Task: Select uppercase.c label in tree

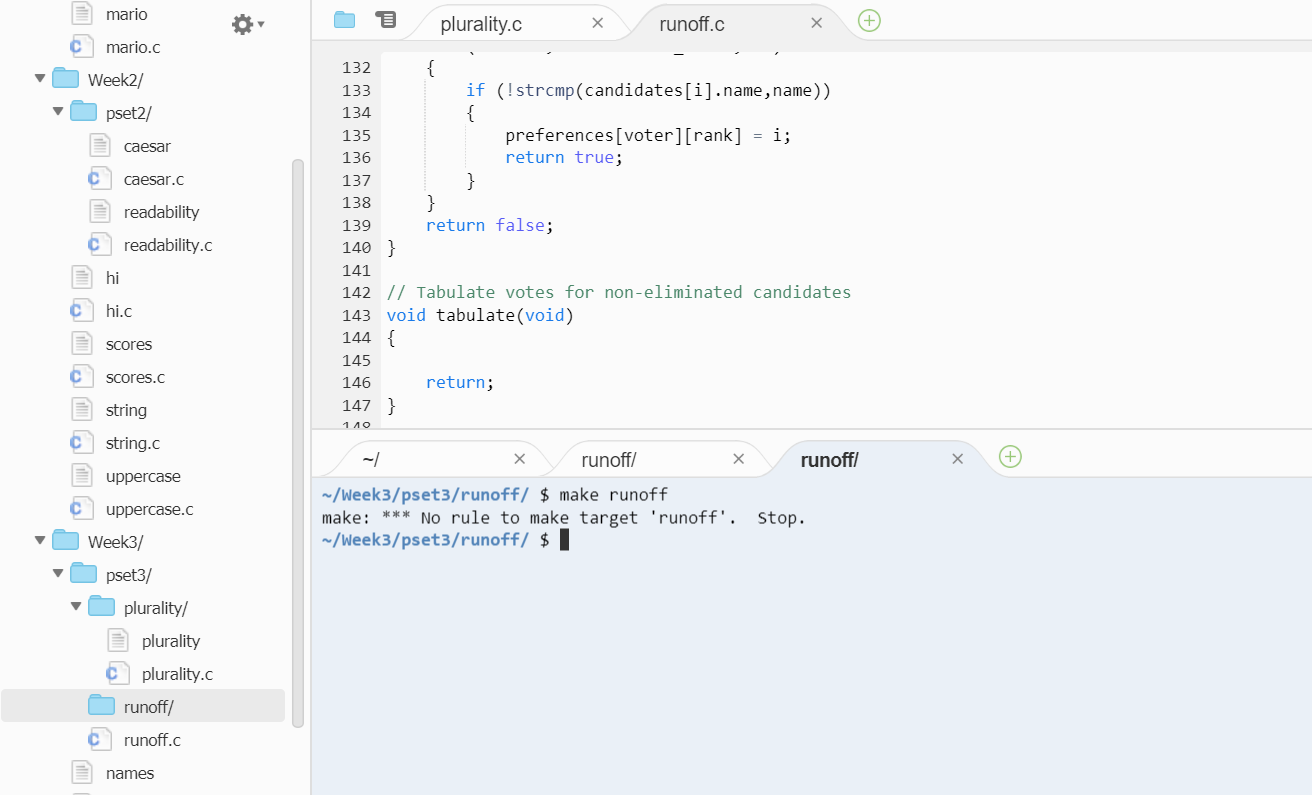Action: pos(150,509)
